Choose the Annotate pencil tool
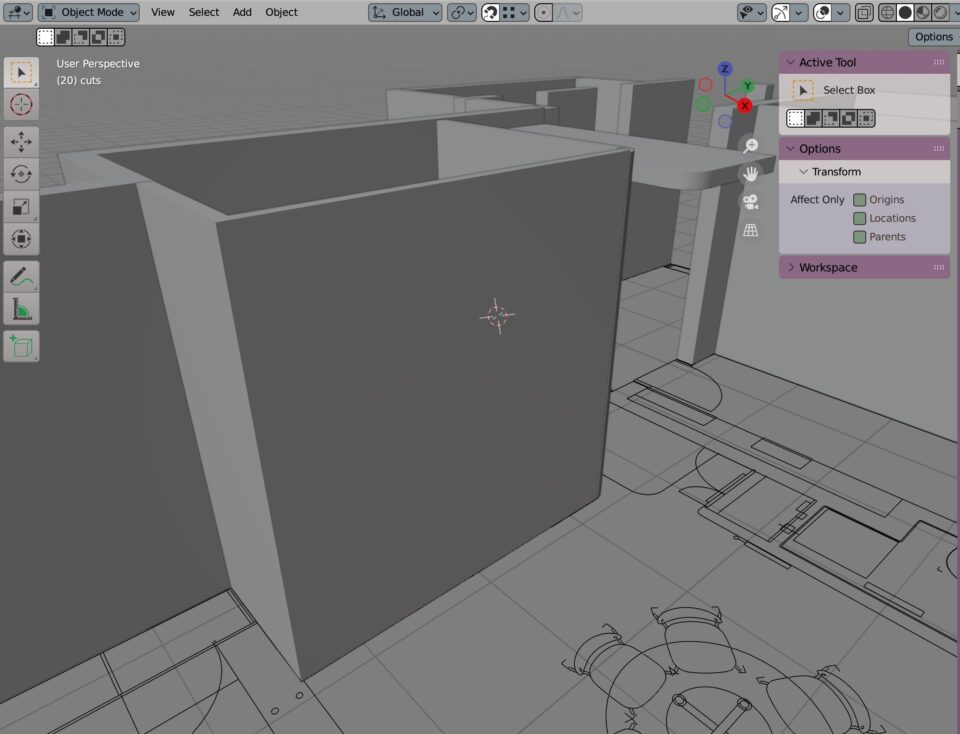Viewport: 960px width, 734px height. coord(21,276)
